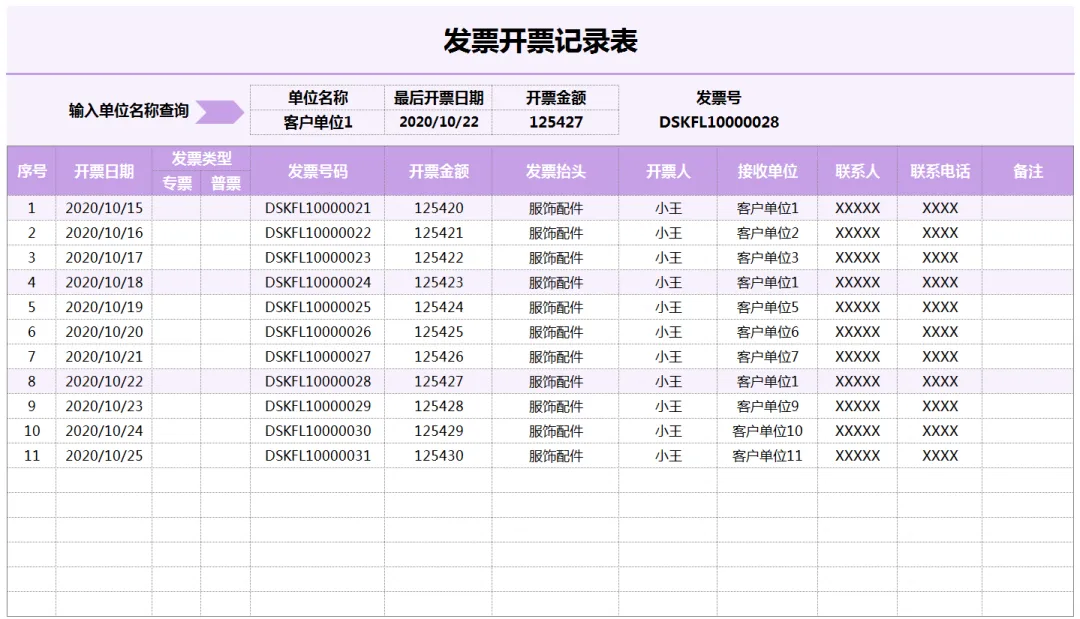This screenshot has width=1080, height=619.
Task: Click receiving unit 客户单位10
Action: [767, 431]
